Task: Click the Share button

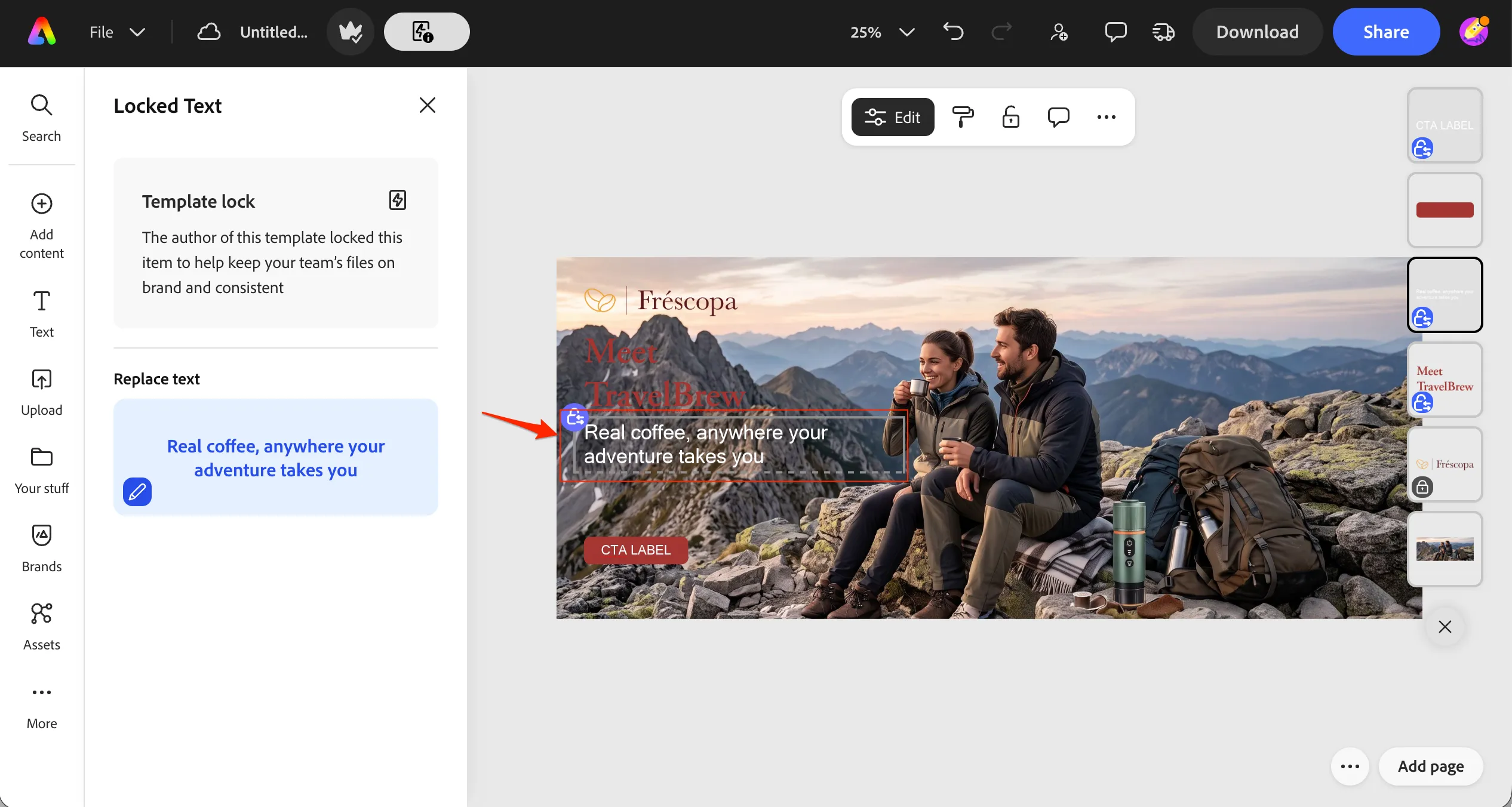Action: [1386, 32]
